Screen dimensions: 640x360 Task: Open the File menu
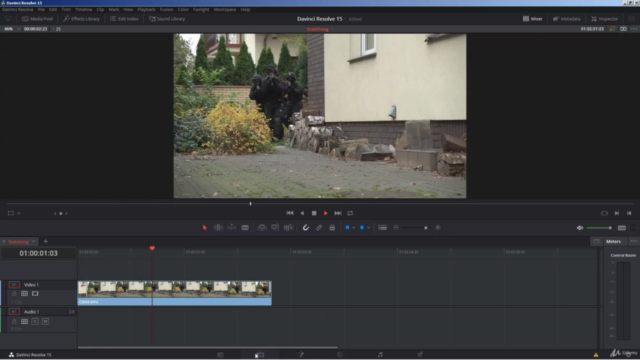click(x=41, y=9)
